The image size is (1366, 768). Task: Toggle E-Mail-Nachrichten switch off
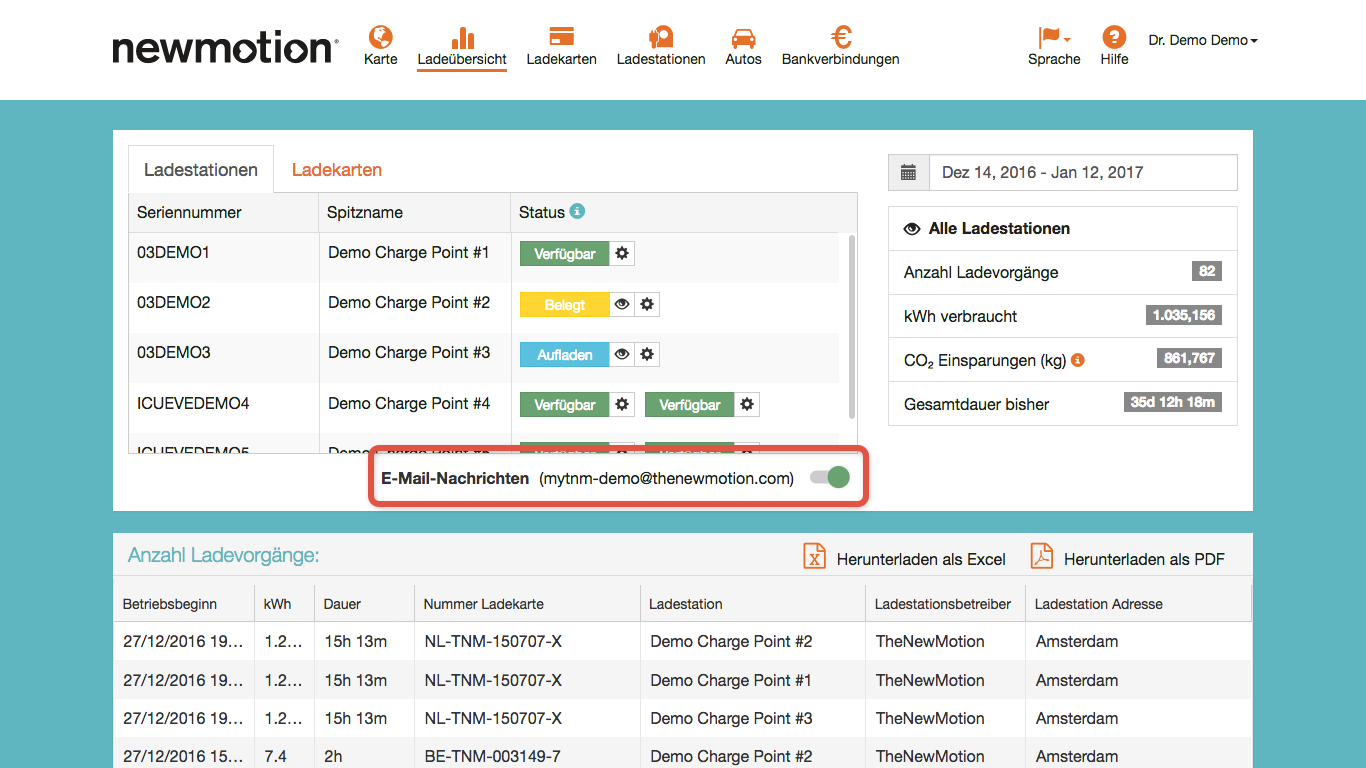pyautogui.click(x=830, y=477)
